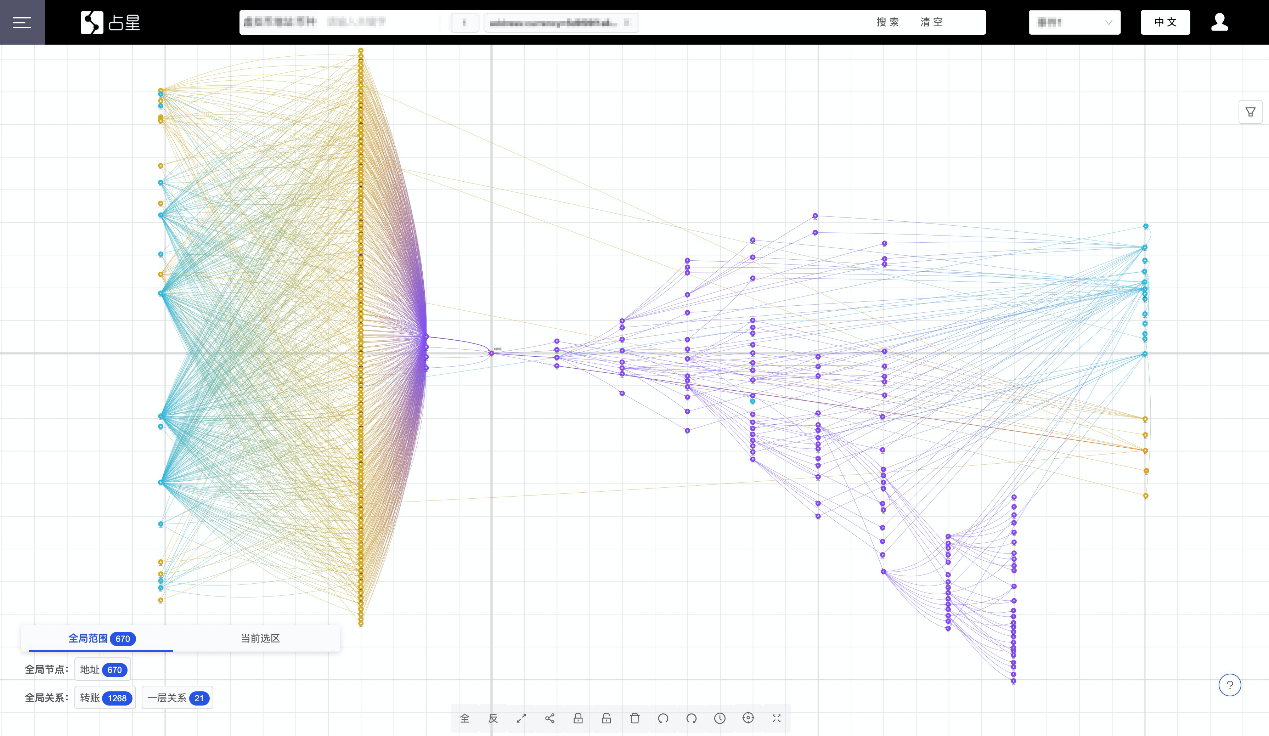Open the case dropdown in header
The width and height of the screenshot is (1269, 736).
click(x=1075, y=22)
